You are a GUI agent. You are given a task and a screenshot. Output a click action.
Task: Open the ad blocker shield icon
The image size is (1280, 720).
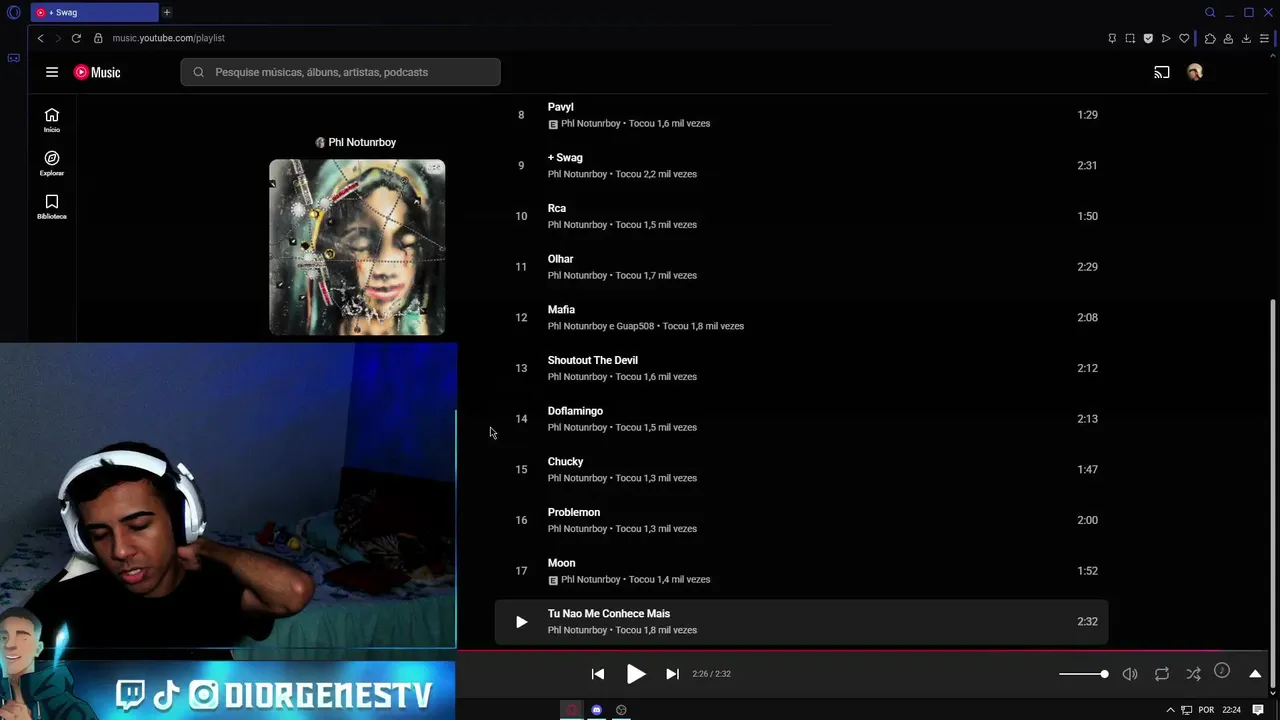(1148, 38)
